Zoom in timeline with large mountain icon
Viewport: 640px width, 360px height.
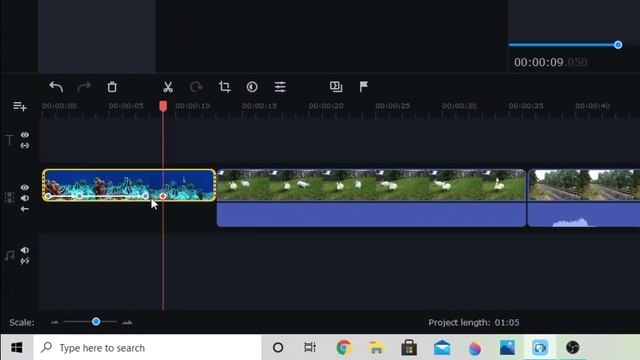click(127, 322)
